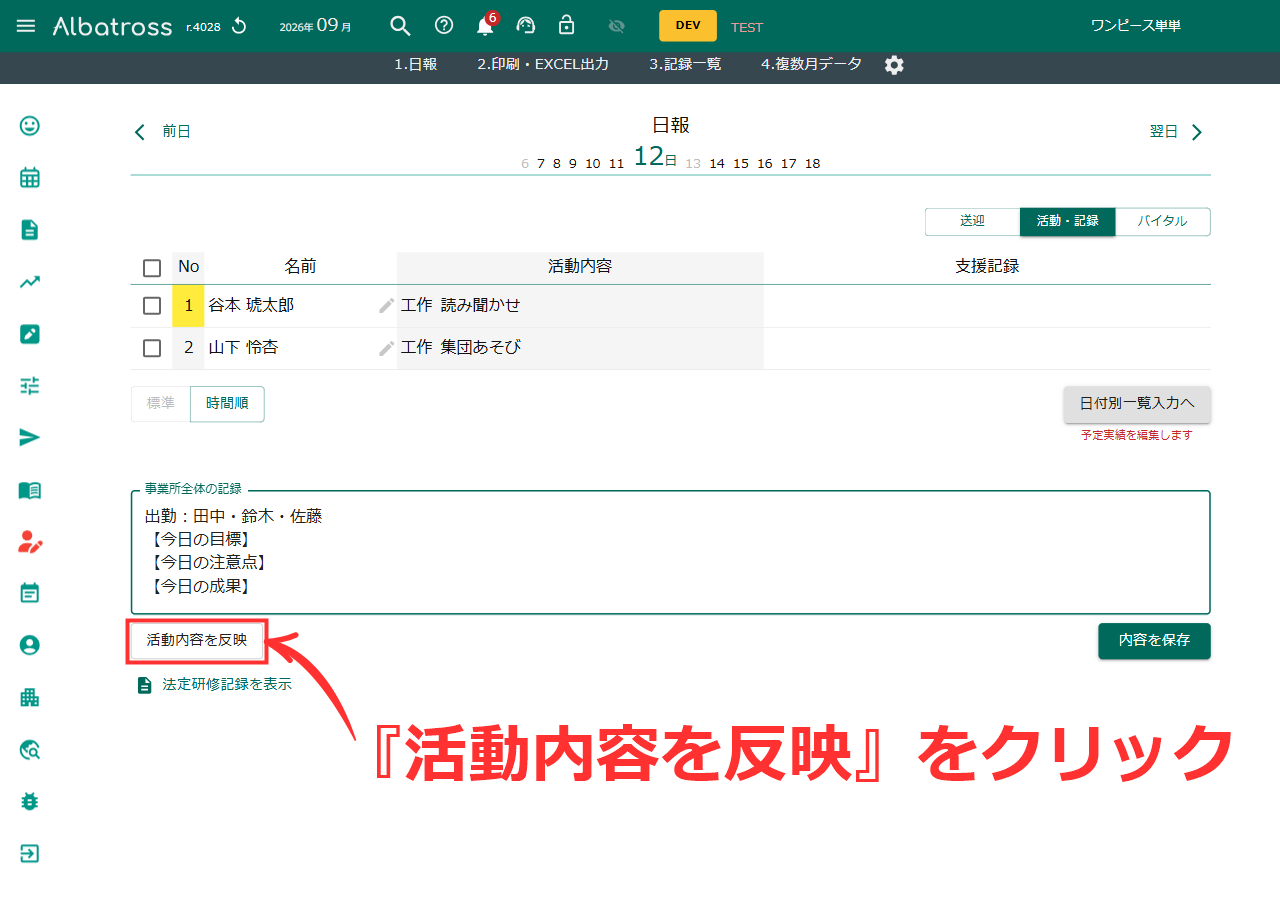
Task: Click the refresh icon beside r.4028
Action: [x=239, y=26]
